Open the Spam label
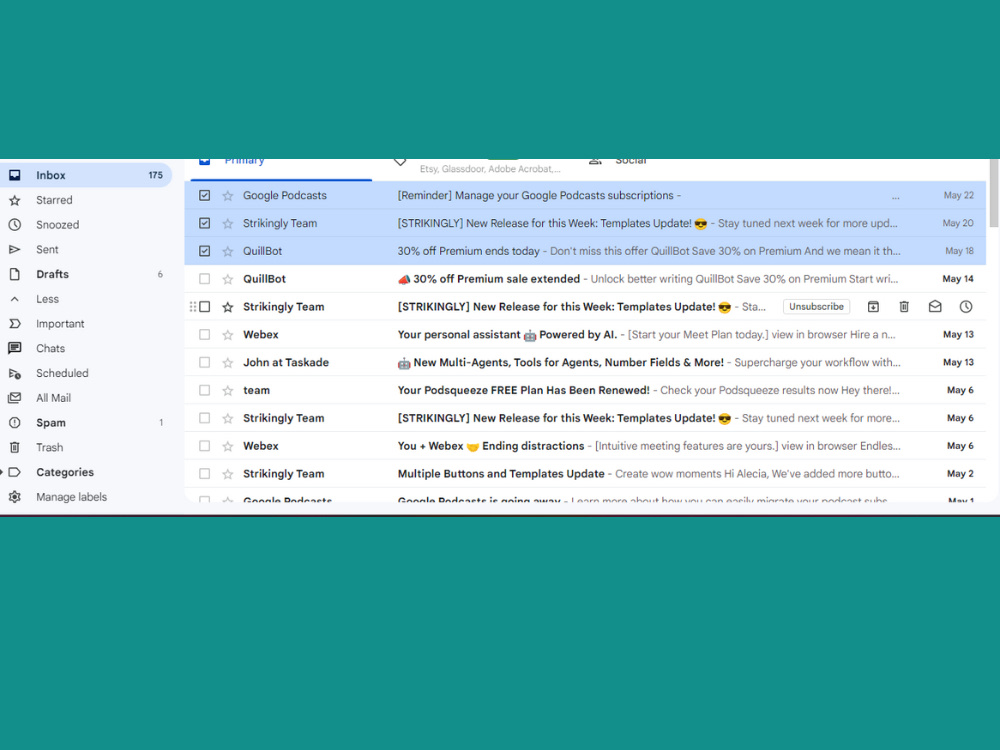The image size is (1000, 750). 51,423
